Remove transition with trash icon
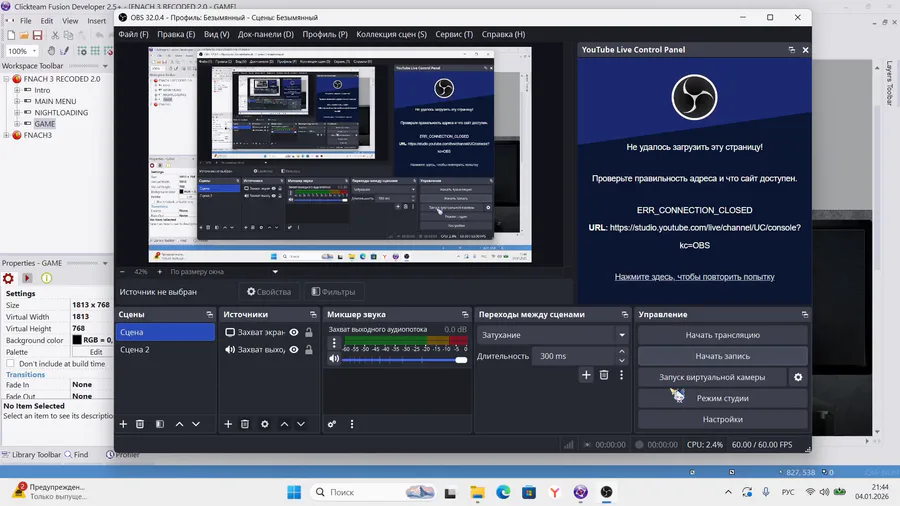Viewport: 900px width, 506px height. pos(604,375)
